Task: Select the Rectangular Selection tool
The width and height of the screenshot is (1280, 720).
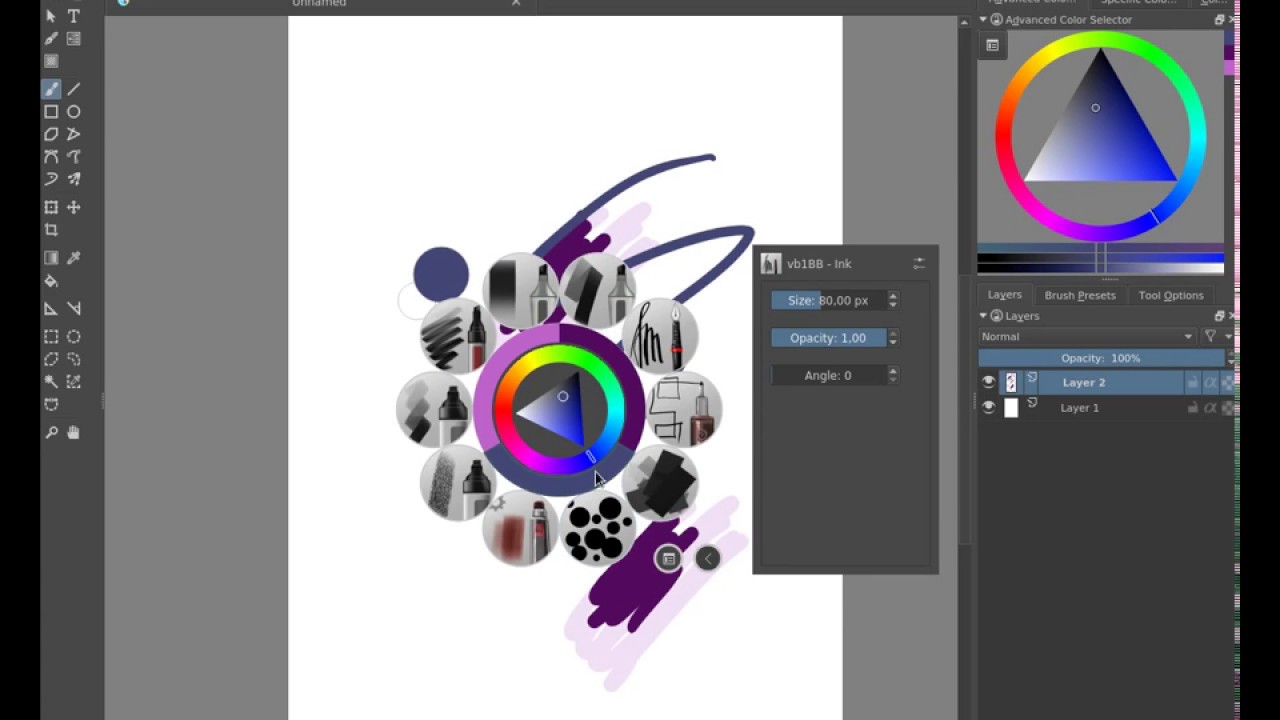Action: point(51,337)
